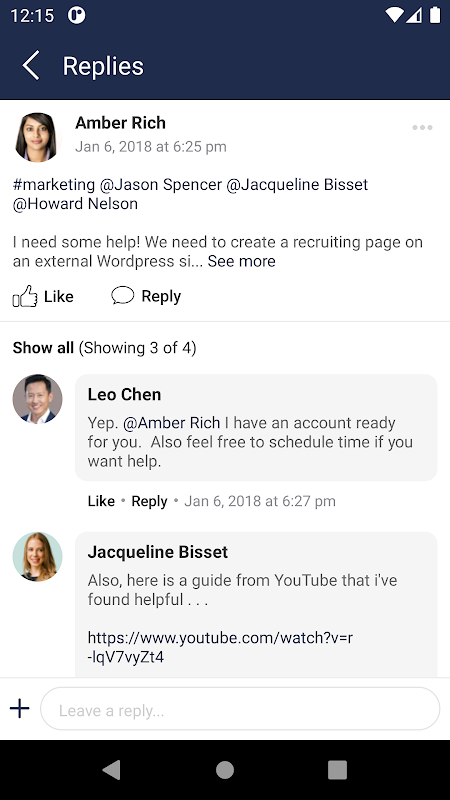Open the @Howard Nelson mention
The height and width of the screenshot is (800, 450).
pos(76,204)
